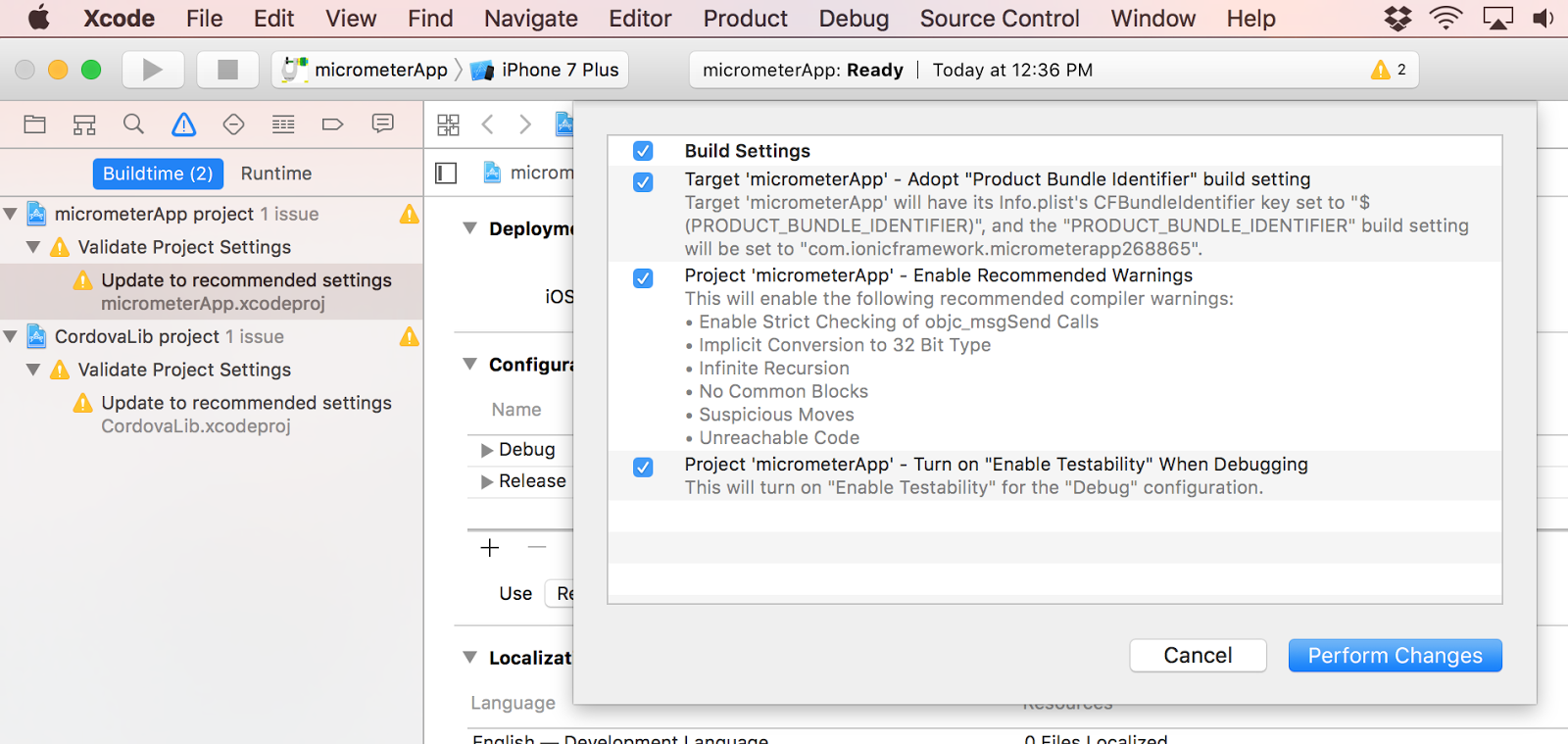Toggle the project and targets list sidebar
The height and width of the screenshot is (744, 1568).
pyautogui.click(x=446, y=174)
